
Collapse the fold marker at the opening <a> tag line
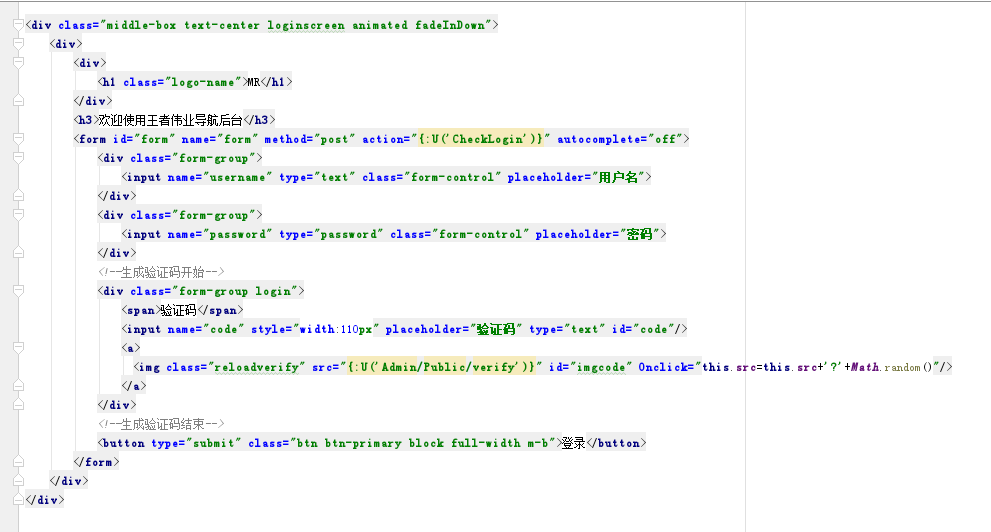pos(18,348)
